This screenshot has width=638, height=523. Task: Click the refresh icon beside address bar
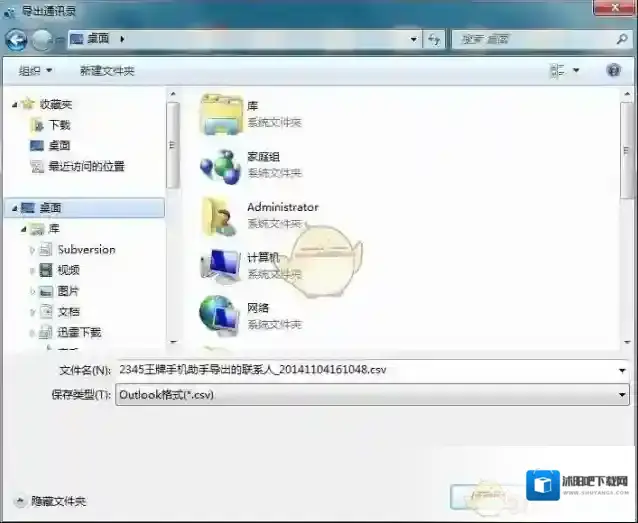point(434,39)
